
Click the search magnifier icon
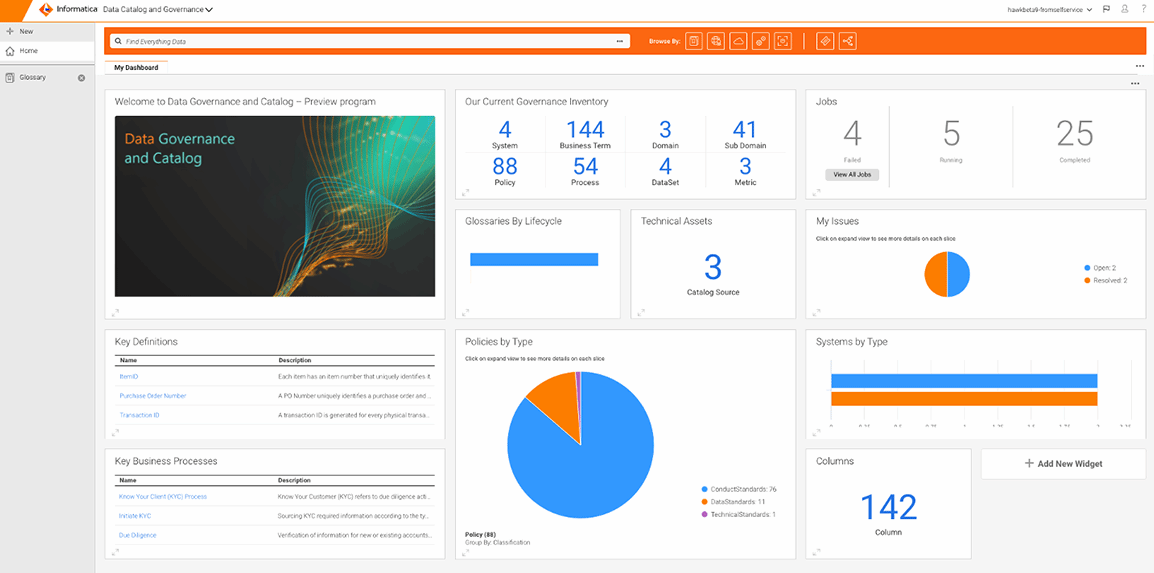(118, 41)
